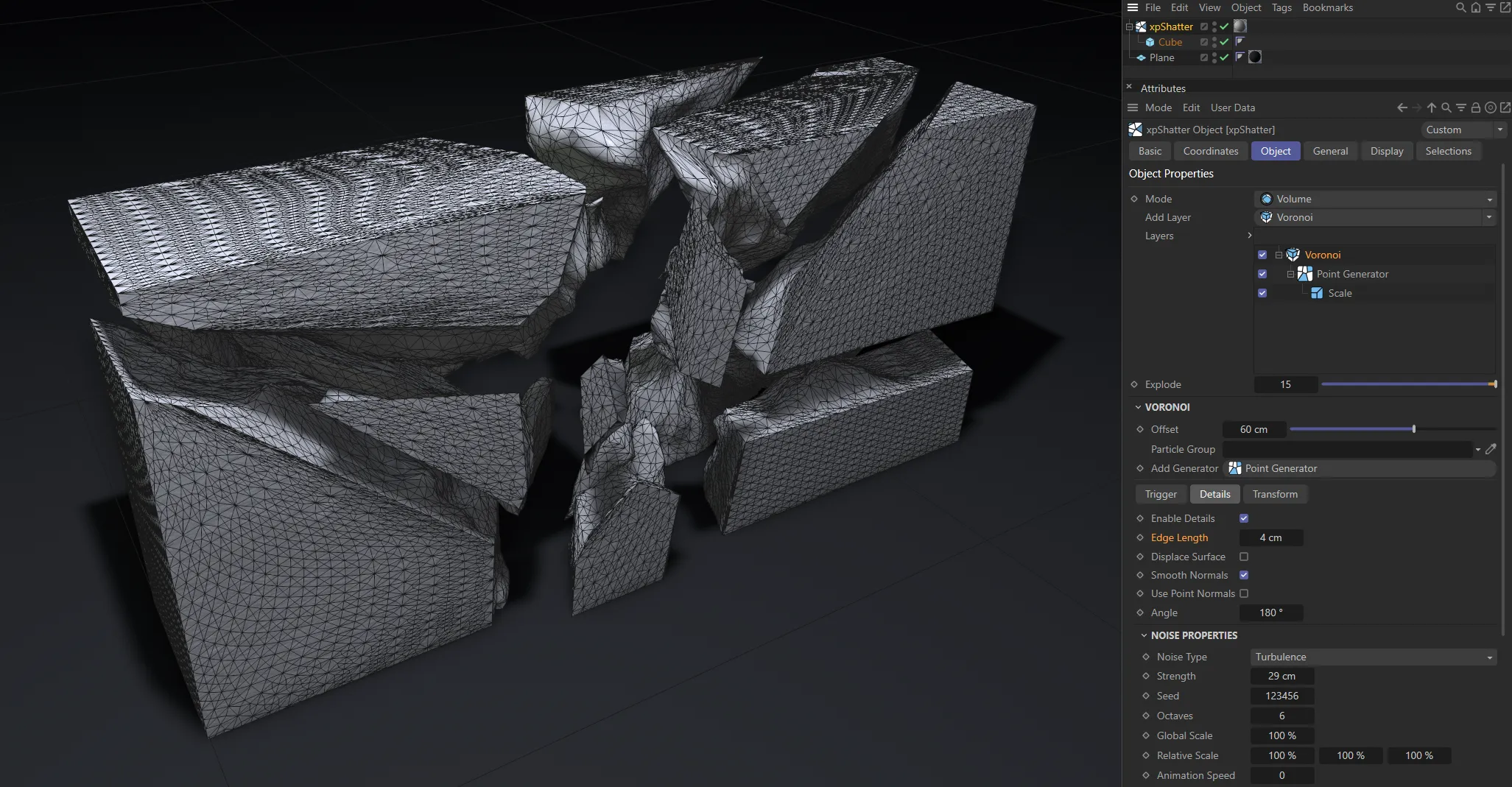Click the Plane object icon

[1141, 58]
